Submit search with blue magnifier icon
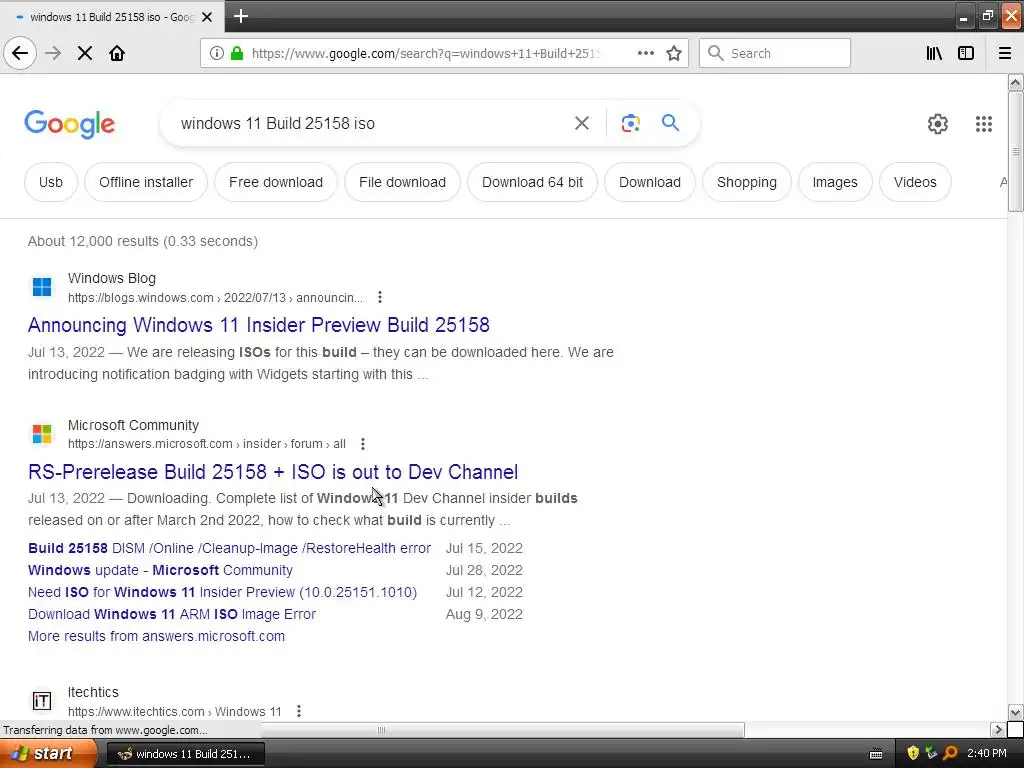Viewport: 1024px width, 768px height. 670,123
